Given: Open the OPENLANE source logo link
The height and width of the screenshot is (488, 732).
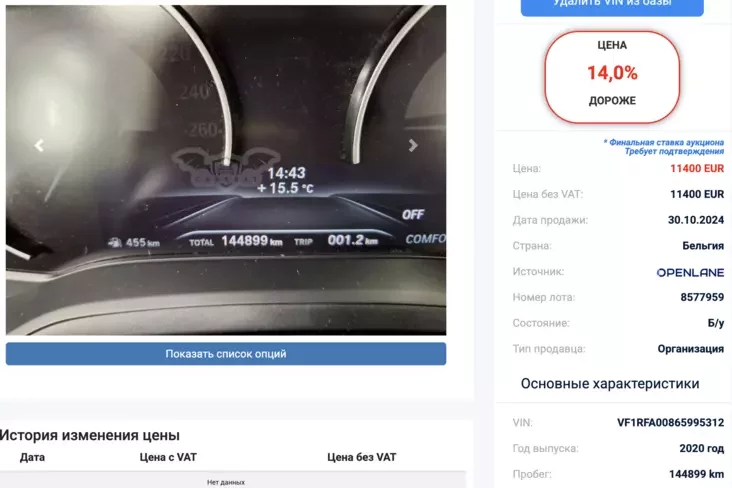Looking at the screenshot, I should pyautogui.click(x=690, y=272).
